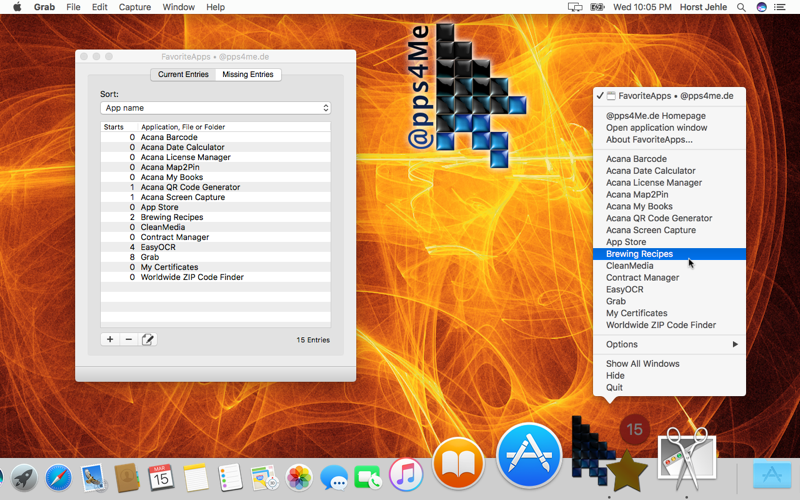Viewport: 800px width, 500px height.
Task: Choose @pps4Me.de Homepage in Dock menu
Action: tap(669, 116)
